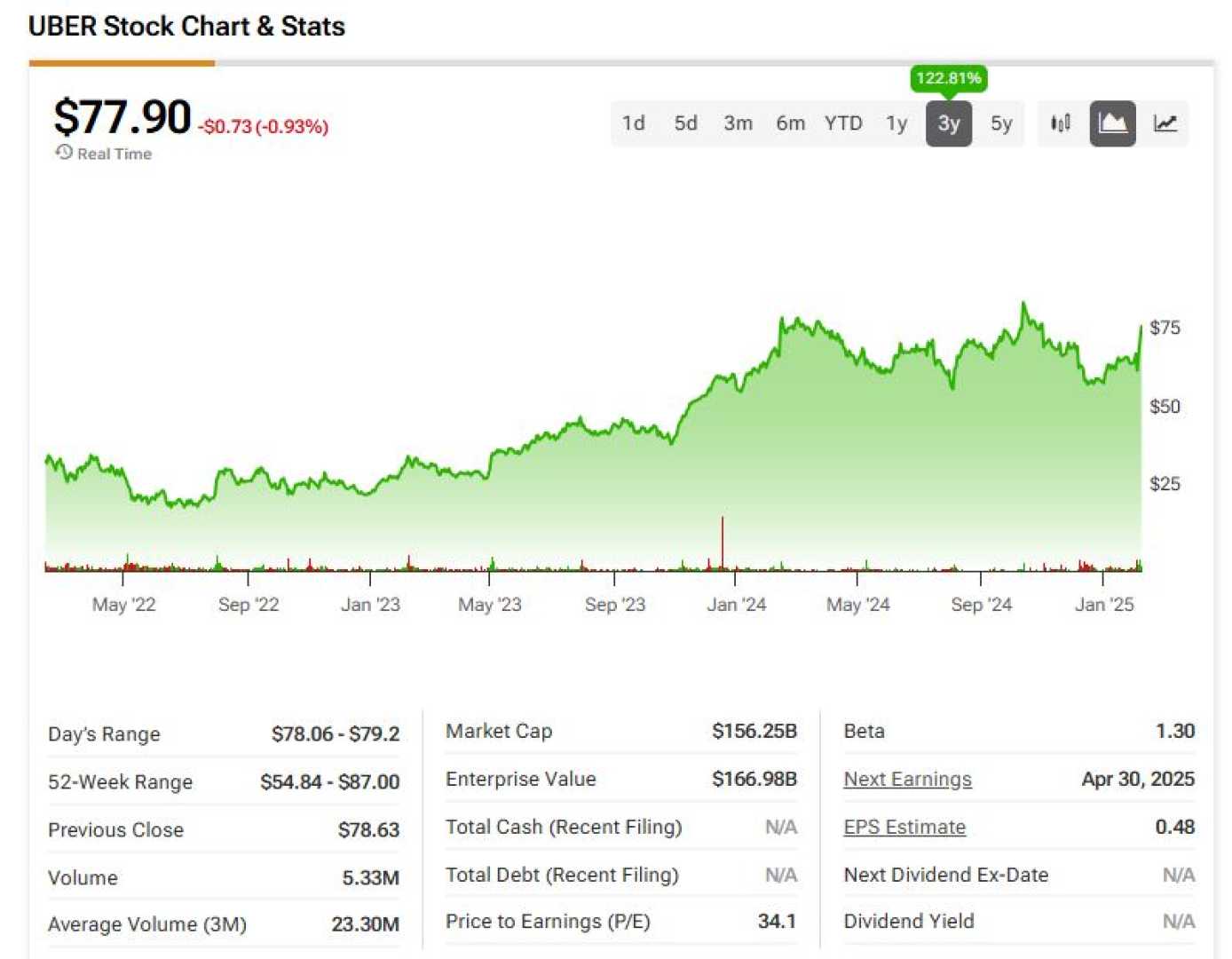Click the Jan '24 axis label
The width and height of the screenshot is (1232, 959).
pyautogui.click(x=736, y=605)
